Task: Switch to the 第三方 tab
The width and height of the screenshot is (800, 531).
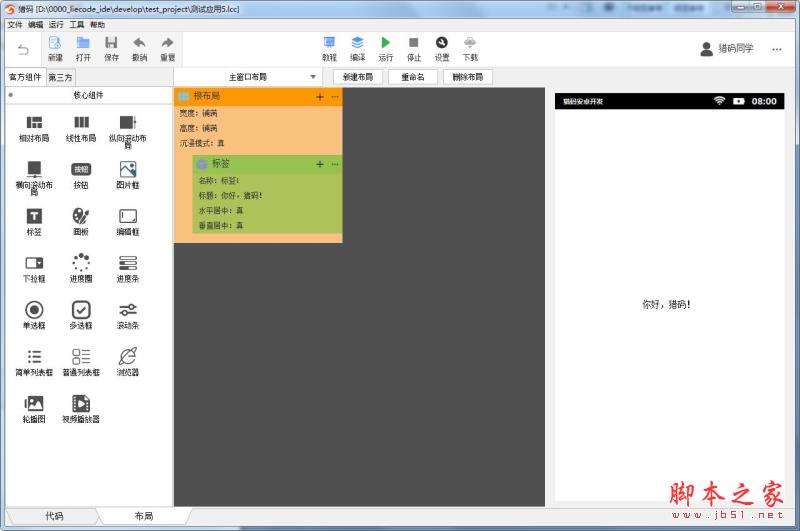Action: pos(60,78)
